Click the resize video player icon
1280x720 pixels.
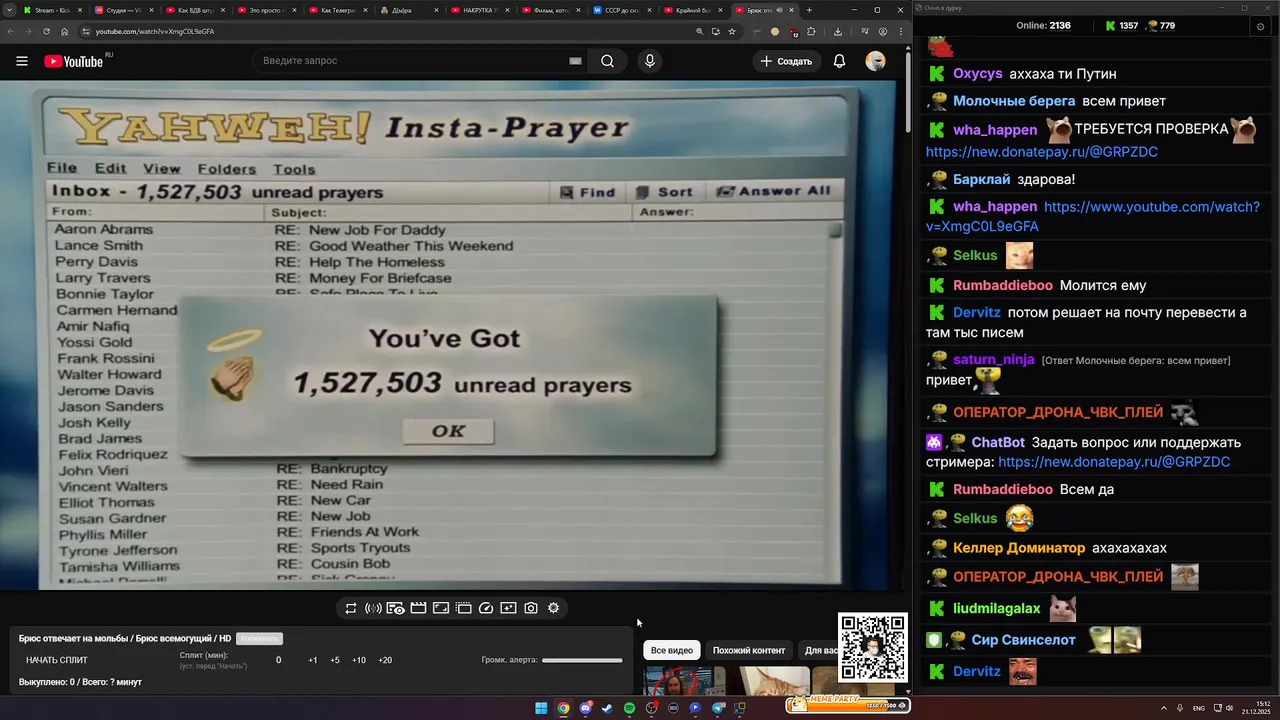click(441, 608)
